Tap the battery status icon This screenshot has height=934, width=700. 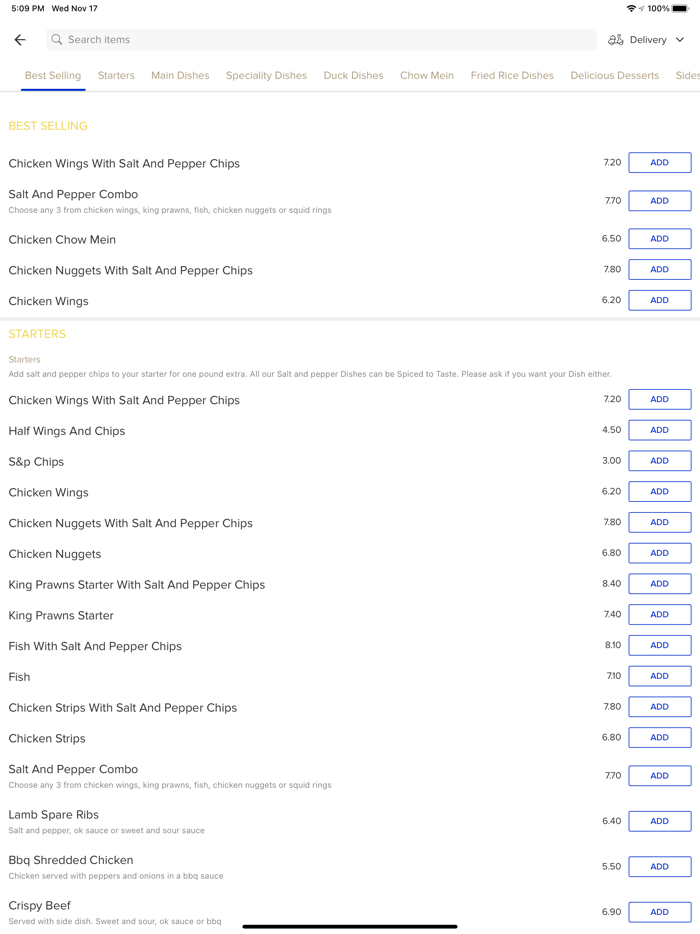pos(680,8)
